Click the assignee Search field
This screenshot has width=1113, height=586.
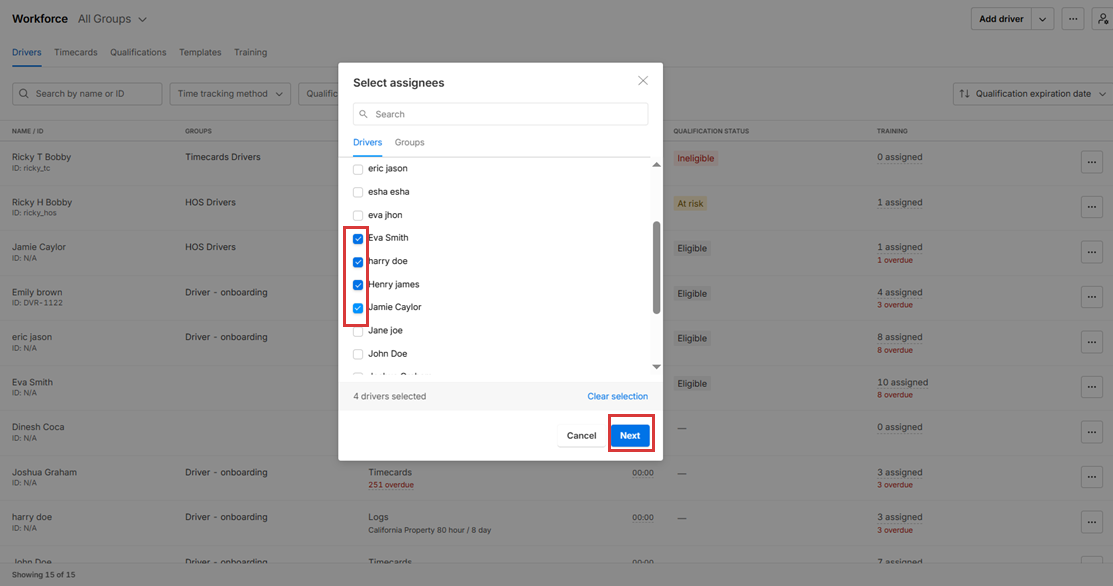(500, 114)
